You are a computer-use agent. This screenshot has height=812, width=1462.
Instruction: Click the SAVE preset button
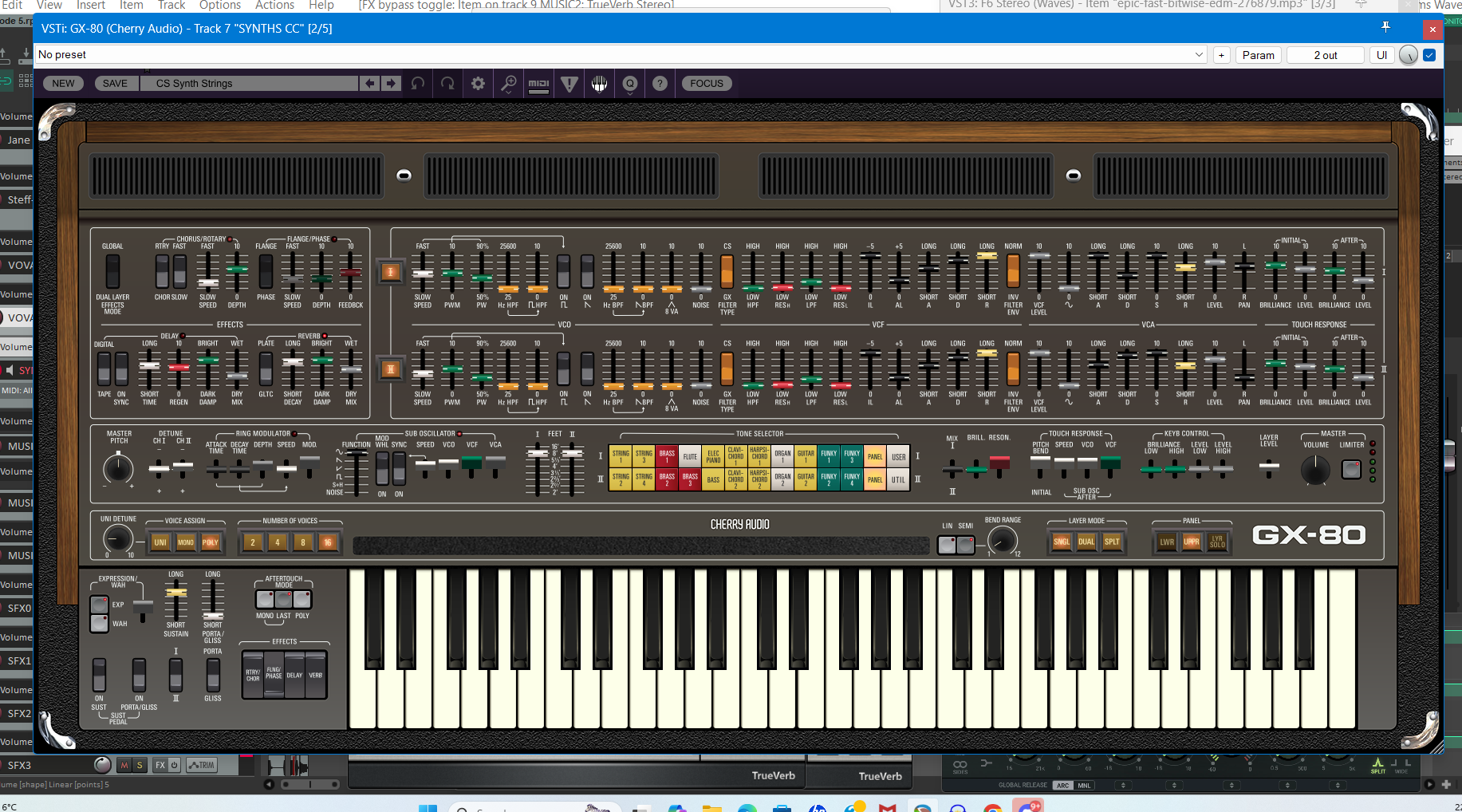click(x=115, y=83)
